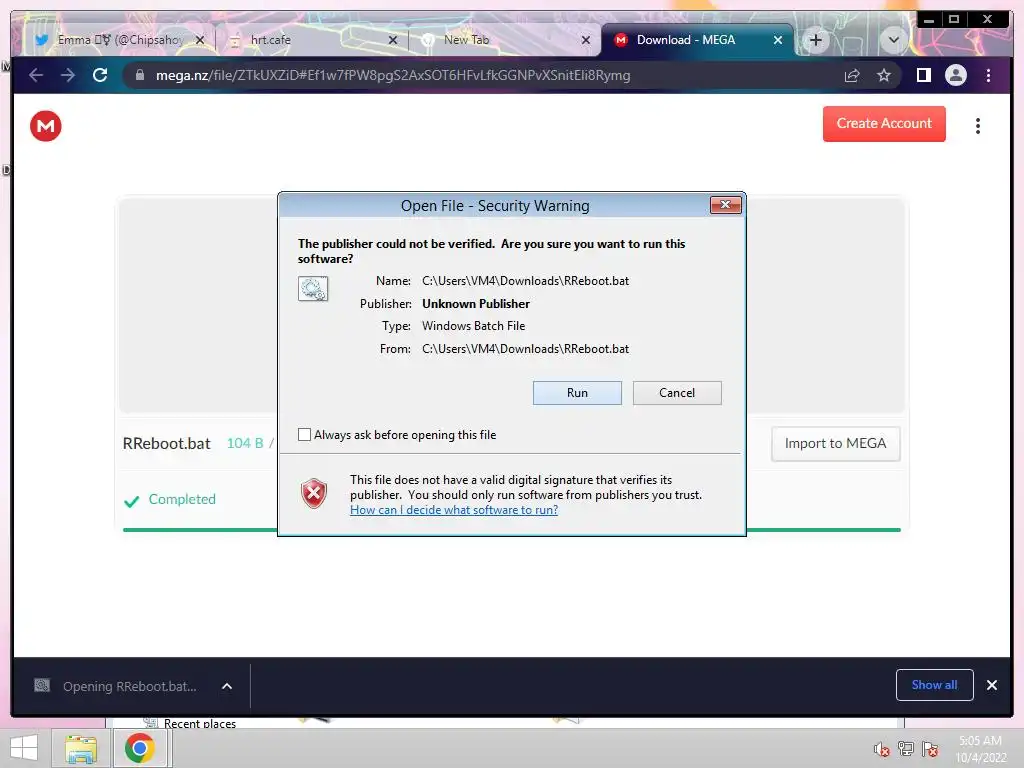Click Show all downloads button
This screenshot has width=1024, height=768.
(x=935, y=684)
